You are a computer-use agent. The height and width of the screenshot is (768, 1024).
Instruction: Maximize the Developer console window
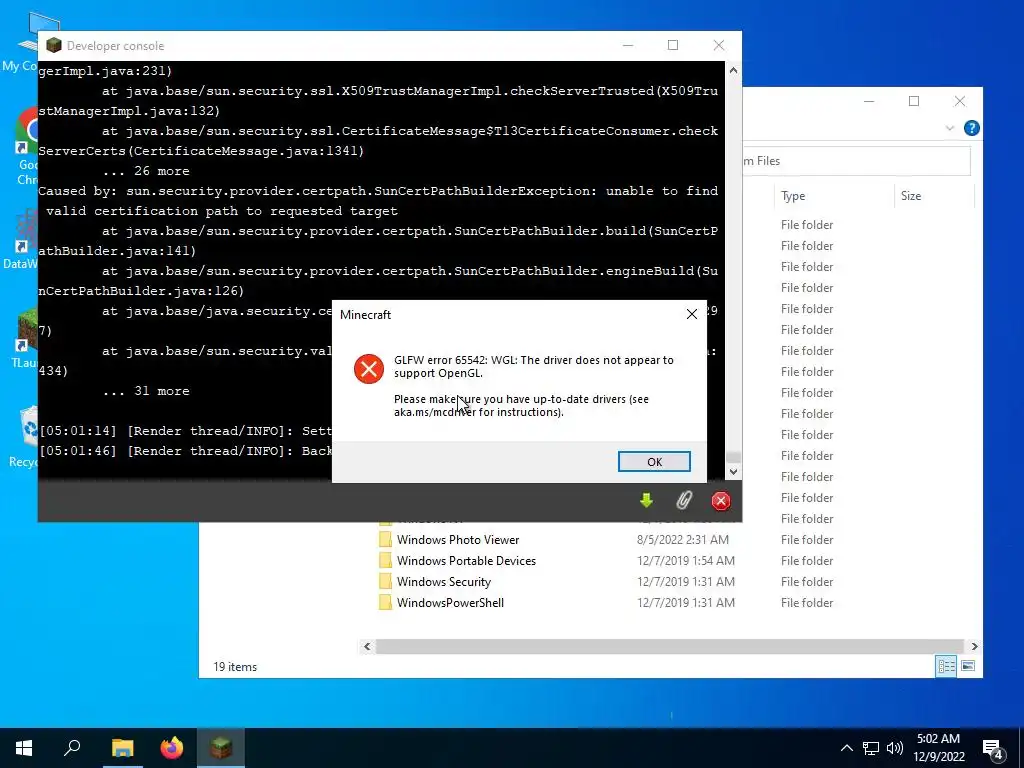tap(673, 45)
